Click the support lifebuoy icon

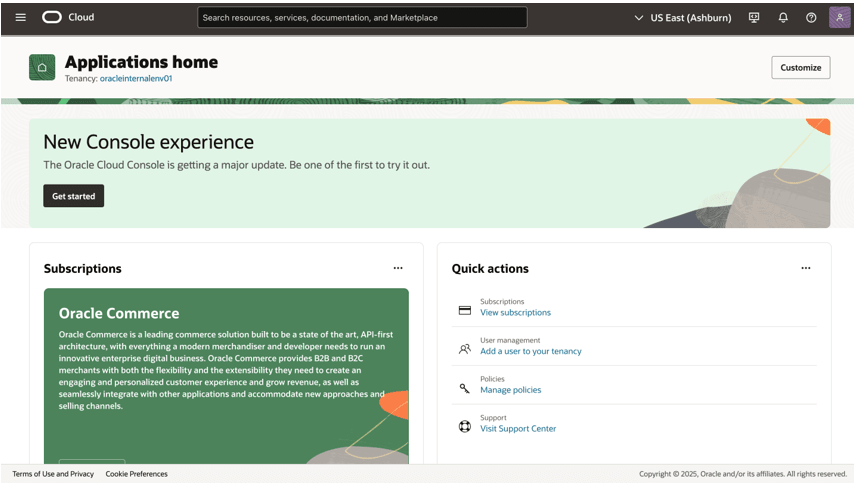(x=465, y=426)
